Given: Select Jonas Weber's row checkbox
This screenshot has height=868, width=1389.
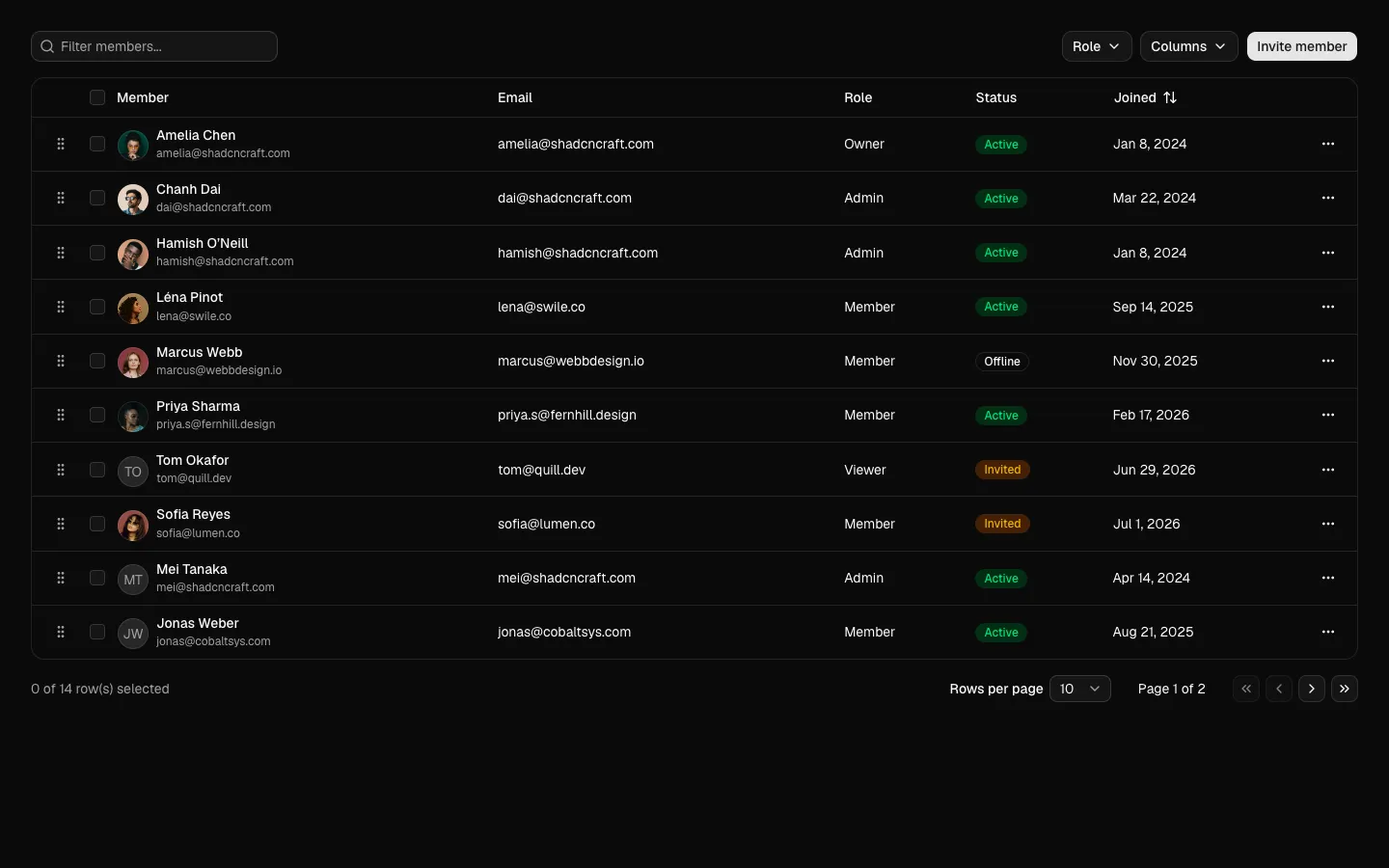Looking at the screenshot, I should [97, 632].
